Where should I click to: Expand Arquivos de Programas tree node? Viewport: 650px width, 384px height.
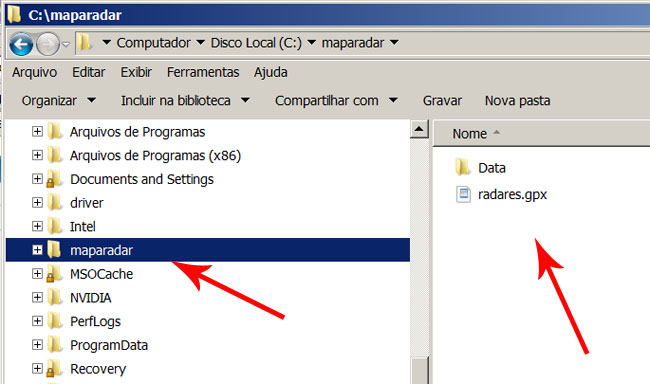point(37,131)
